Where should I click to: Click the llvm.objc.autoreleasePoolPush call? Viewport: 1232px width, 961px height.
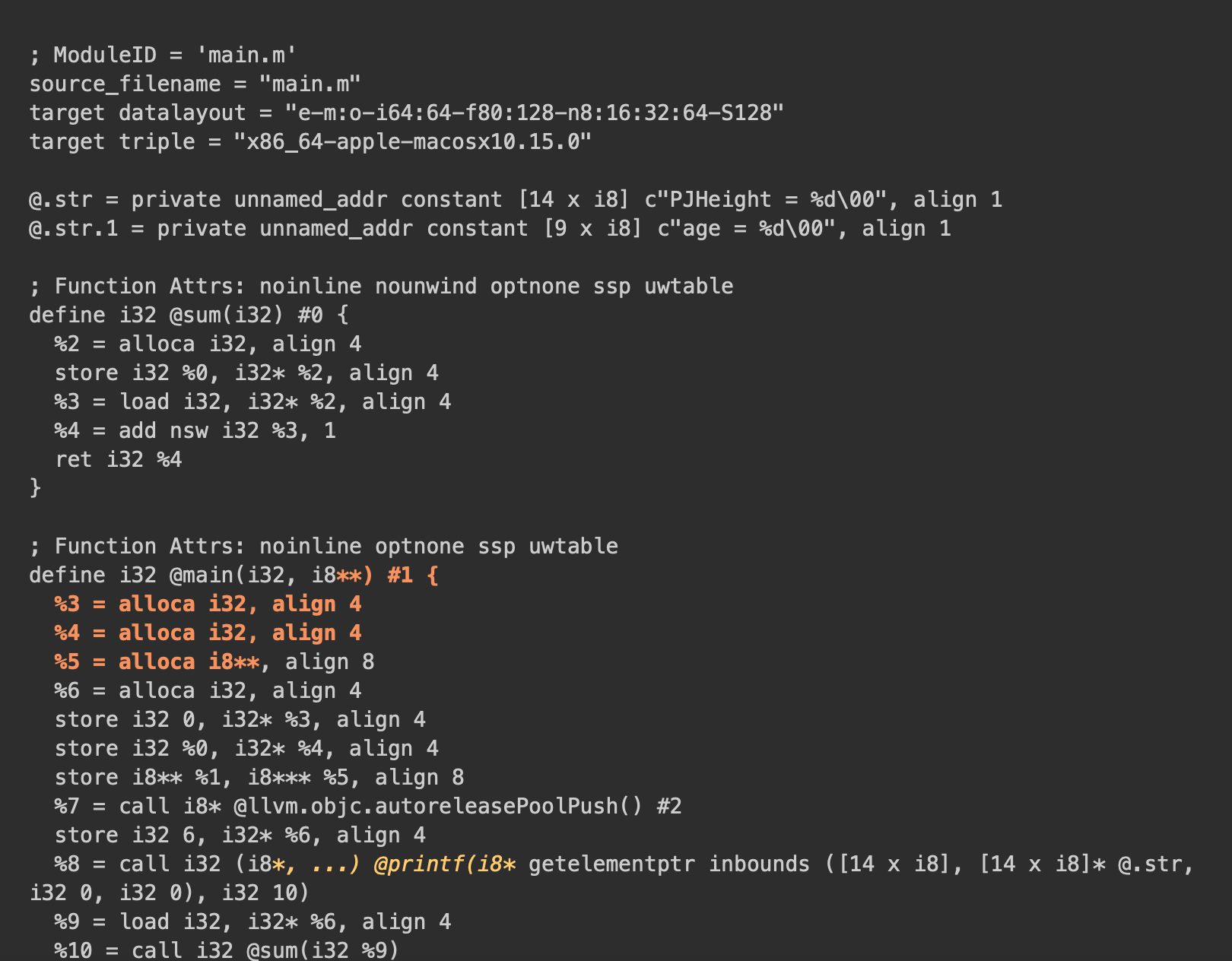pyautogui.click(x=368, y=806)
